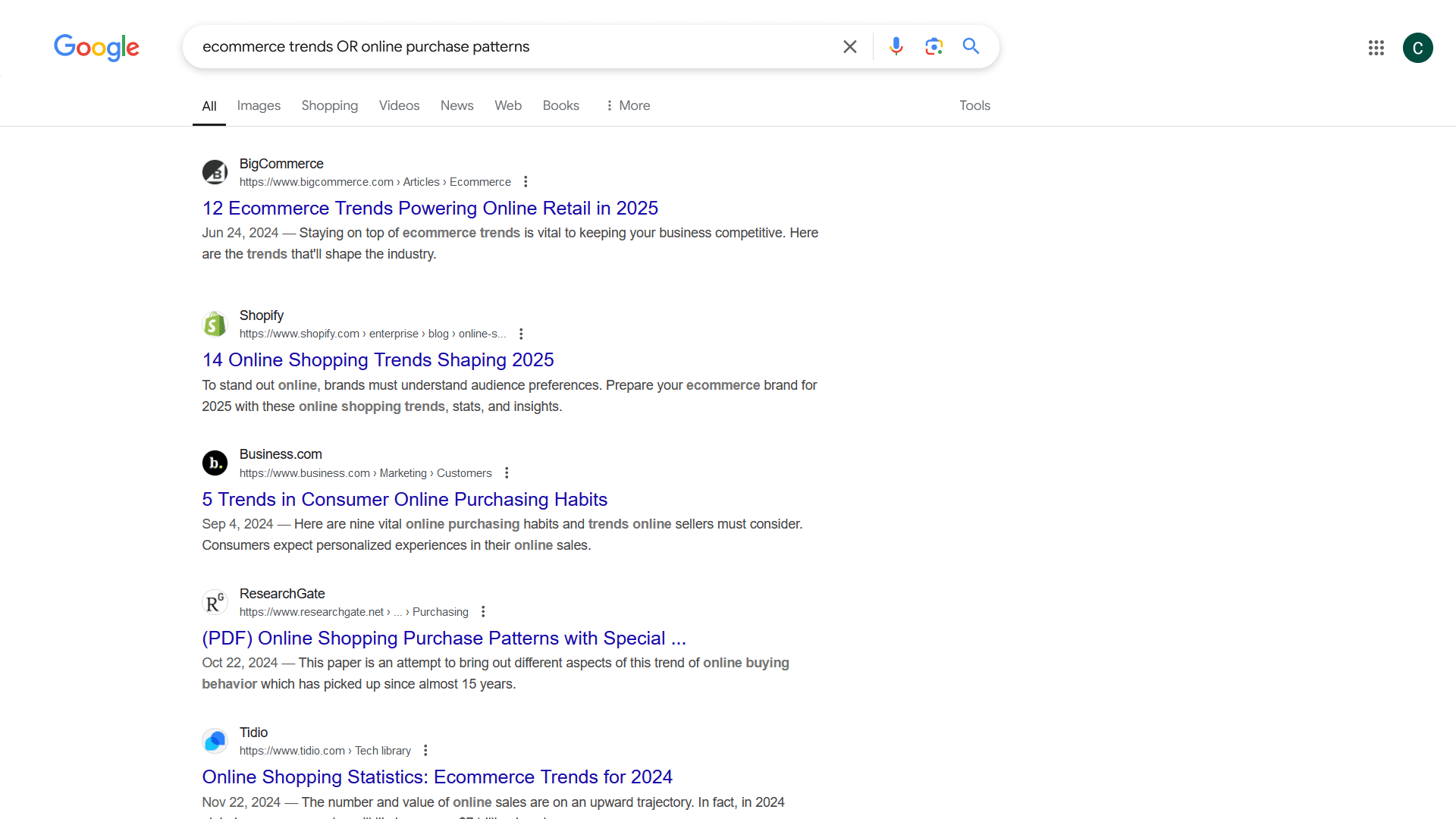The image size is (1456, 819).
Task: Open Google Lens image search
Action: click(x=934, y=47)
